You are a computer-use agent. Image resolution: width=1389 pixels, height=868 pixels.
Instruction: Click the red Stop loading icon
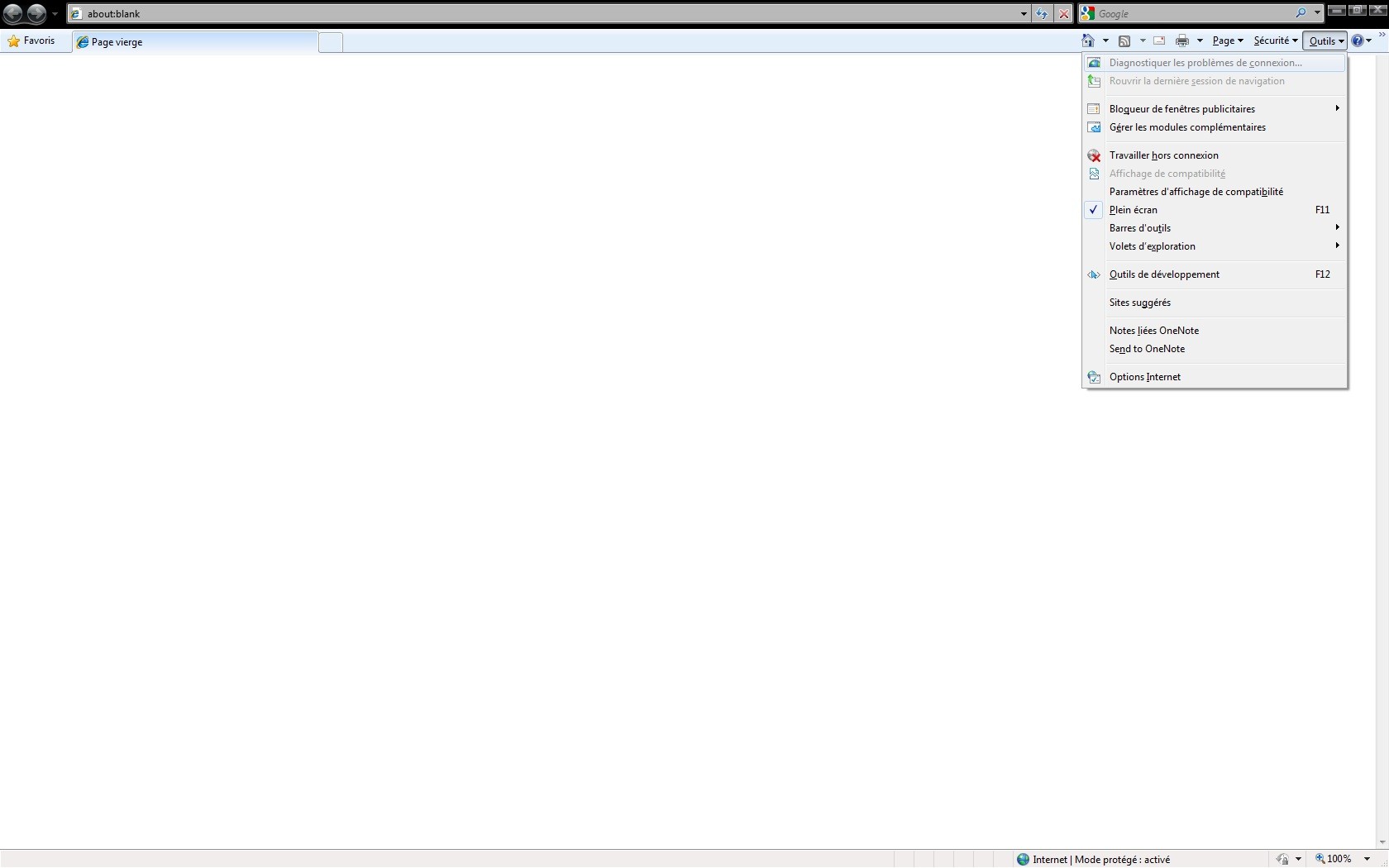tap(1064, 14)
